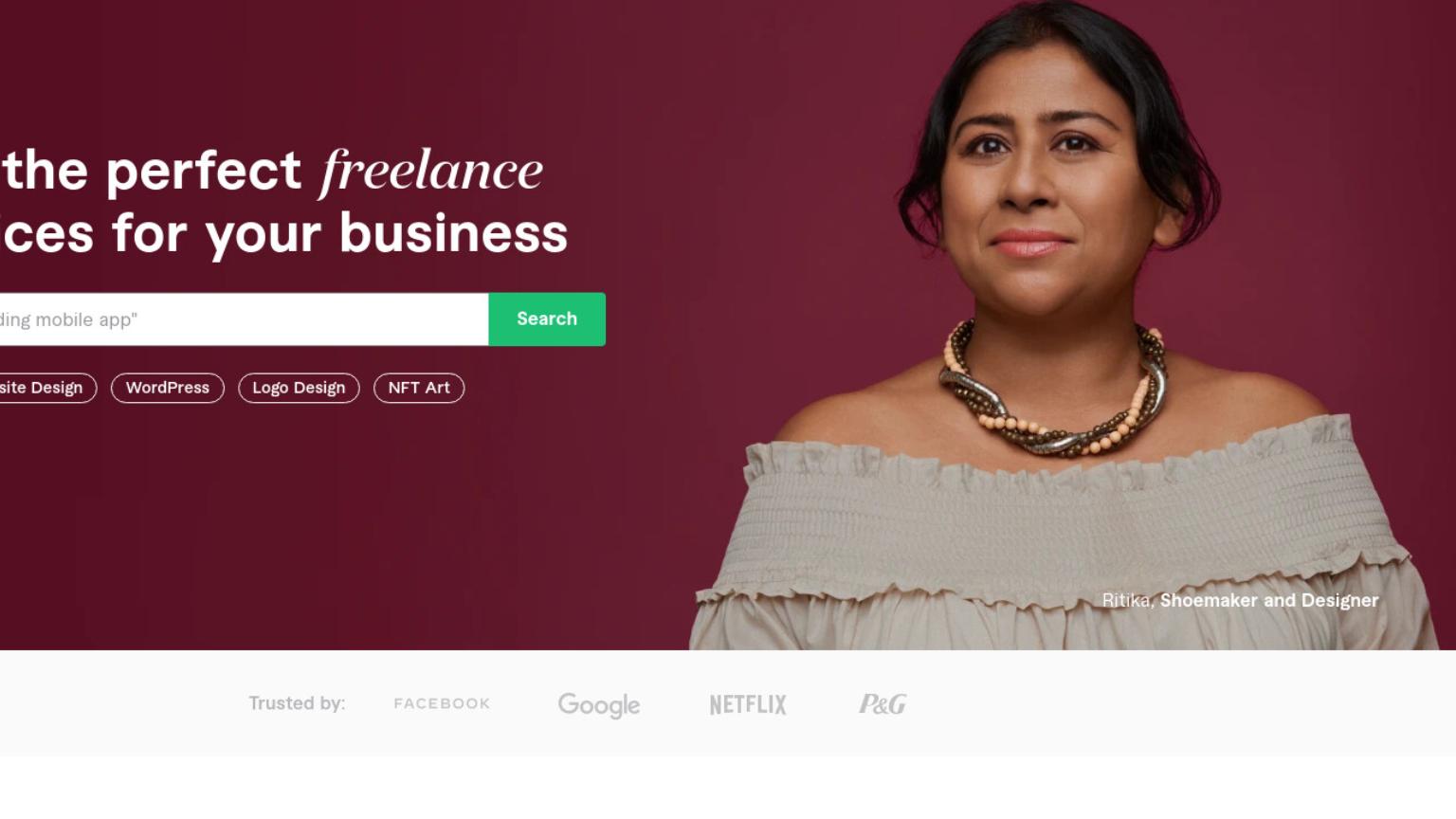This screenshot has height=819, width=1456.
Task: Click the Google logo
Action: [599, 705]
